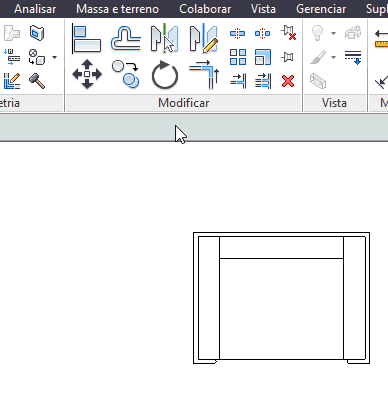Viewport: 388px width, 416px height.
Task: Activate the Offset tool icon
Action: click(126, 39)
